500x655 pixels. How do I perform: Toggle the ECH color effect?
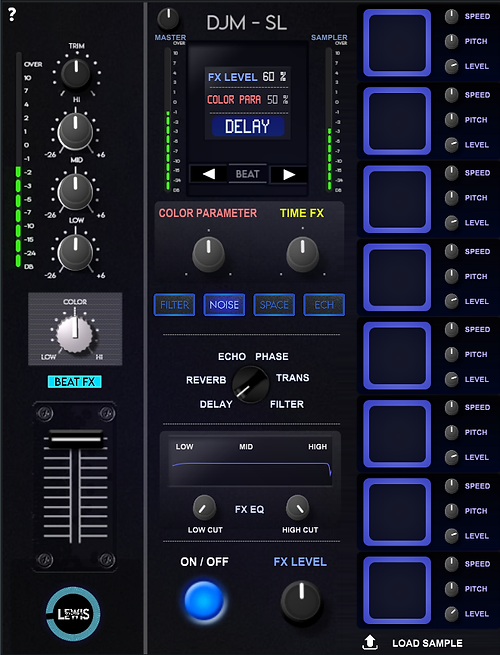[x=324, y=305]
